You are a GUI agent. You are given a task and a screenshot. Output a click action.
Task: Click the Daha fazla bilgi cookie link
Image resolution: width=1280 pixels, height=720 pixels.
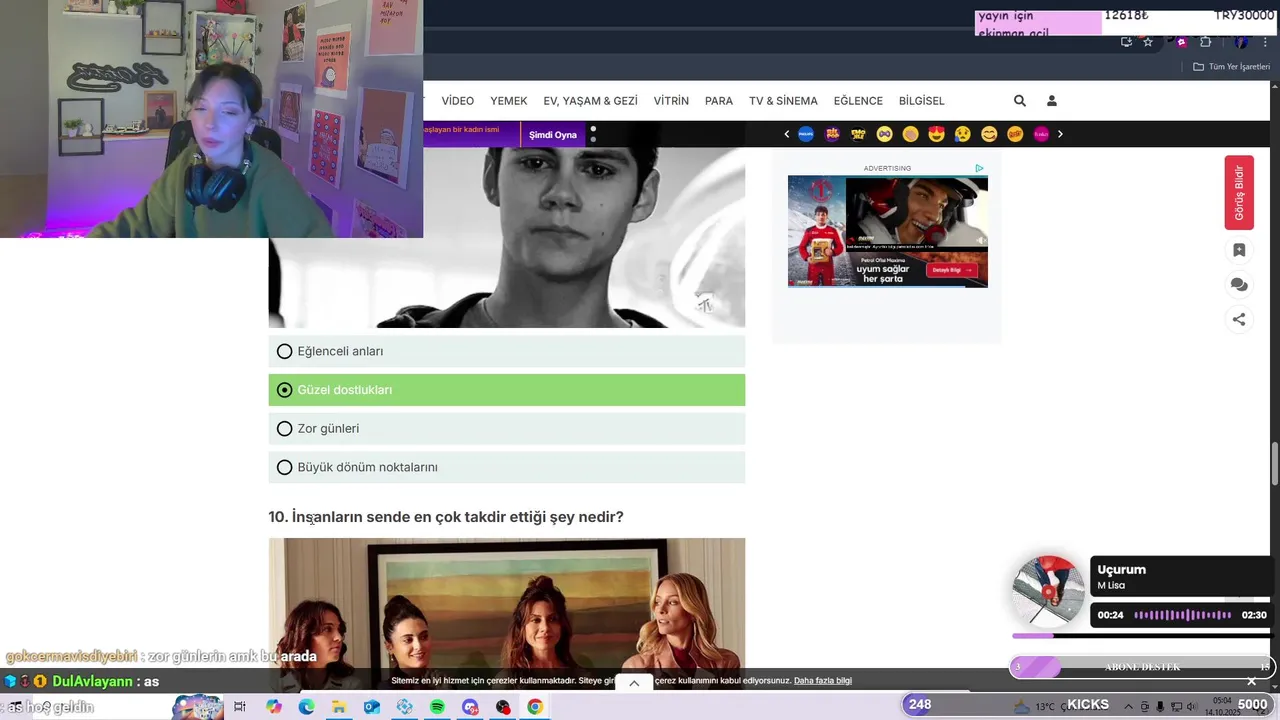(x=823, y=681)
